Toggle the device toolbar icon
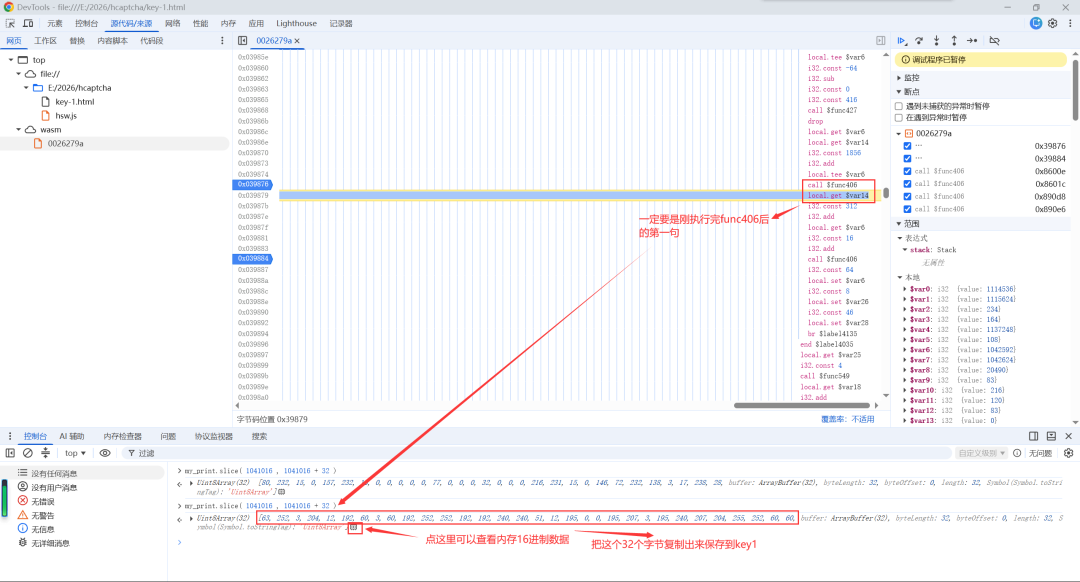The height and width of the screenshot is (582, 1080). coord(28,23)
